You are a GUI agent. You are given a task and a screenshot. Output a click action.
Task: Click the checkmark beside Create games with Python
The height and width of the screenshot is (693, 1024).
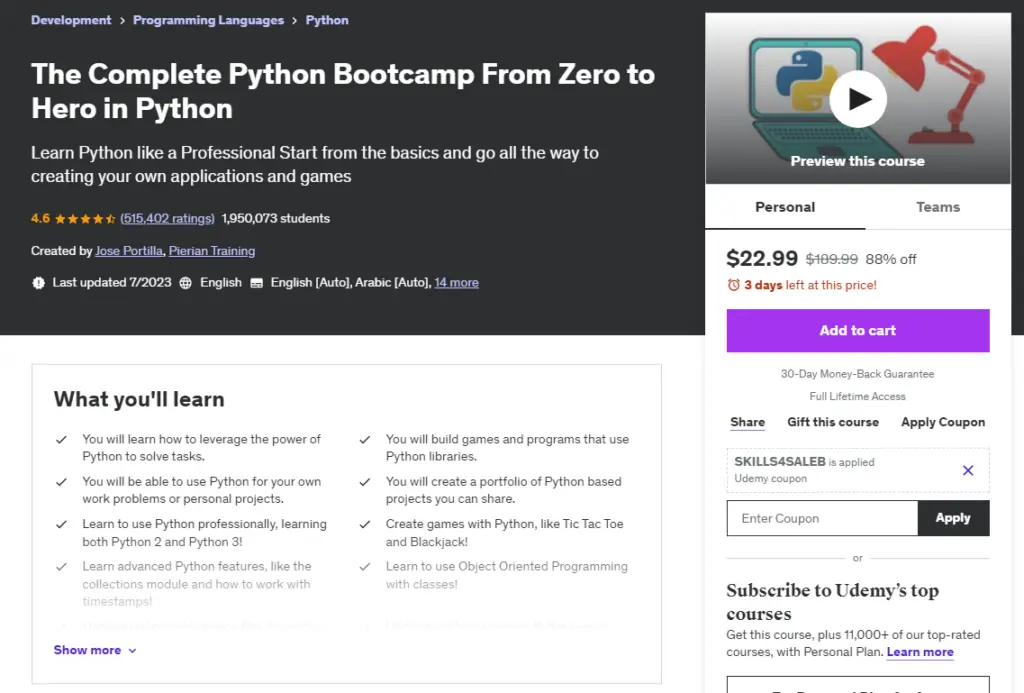pos(365,523)
